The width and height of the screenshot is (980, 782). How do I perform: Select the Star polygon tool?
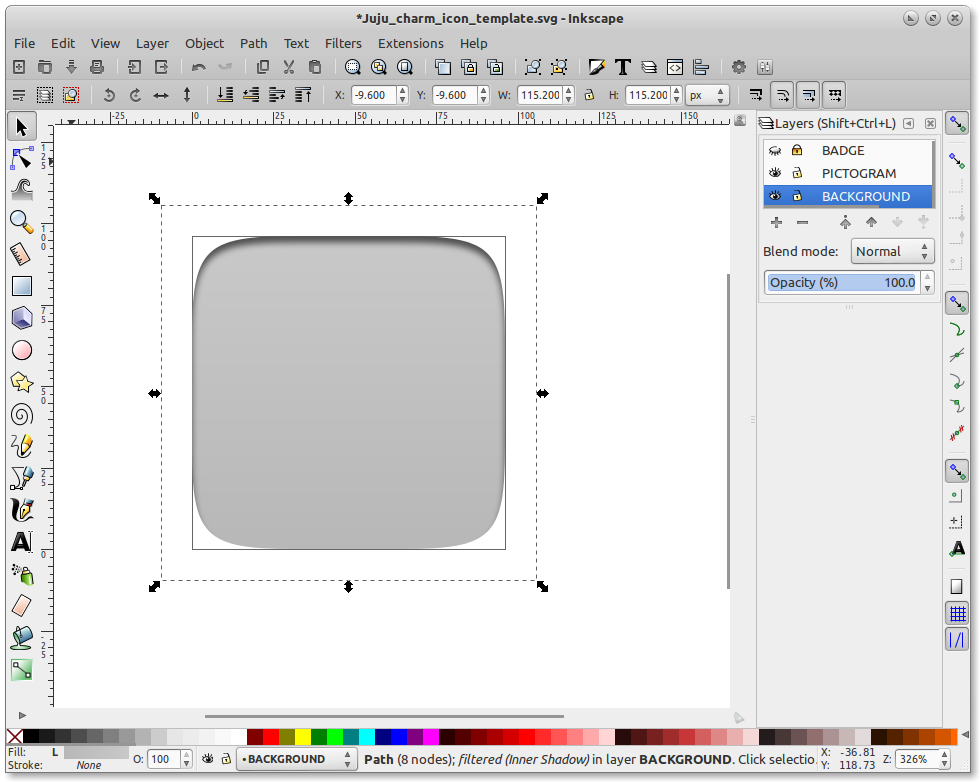coord(21,382)
